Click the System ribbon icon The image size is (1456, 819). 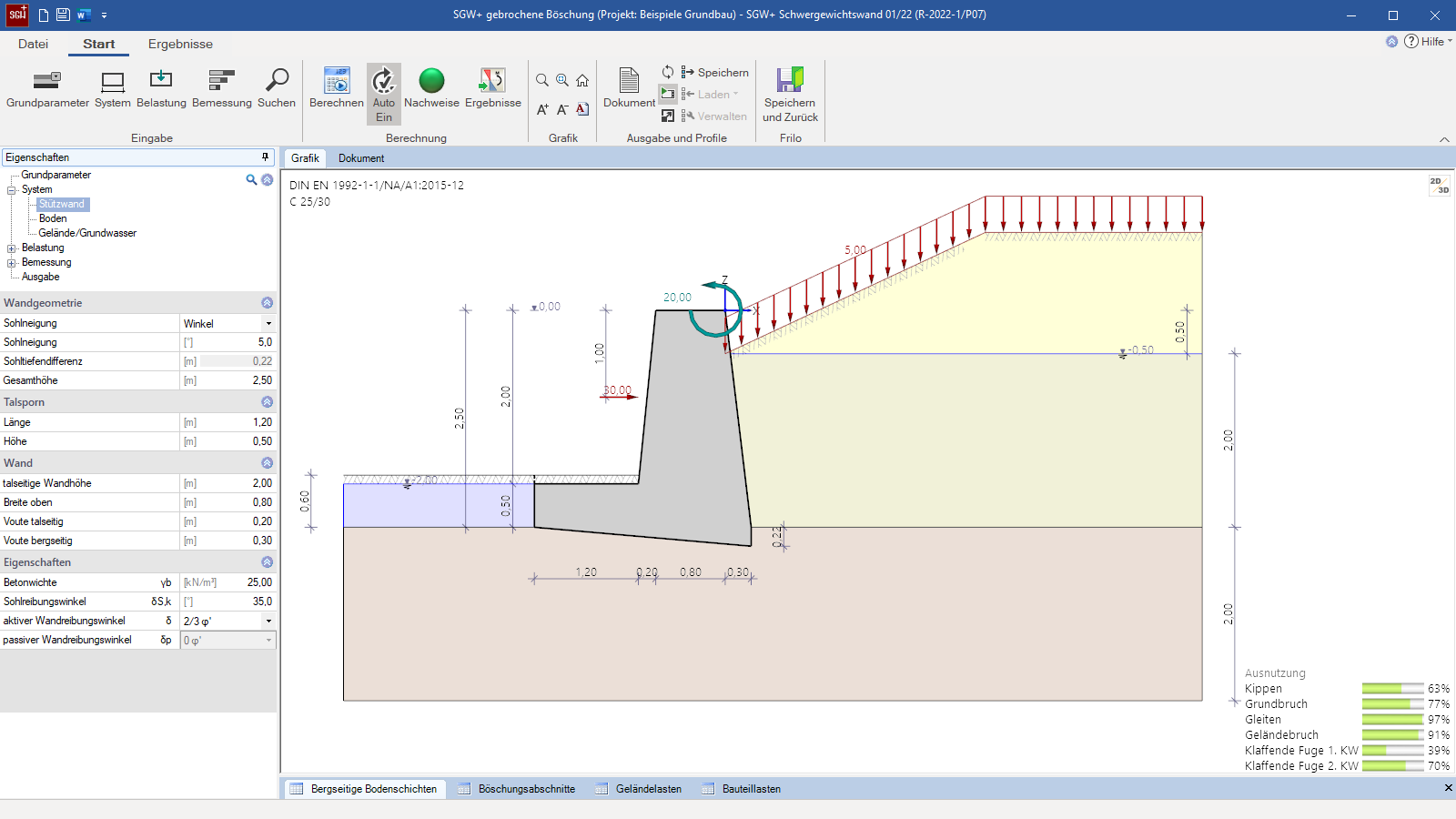click(113, 89)
